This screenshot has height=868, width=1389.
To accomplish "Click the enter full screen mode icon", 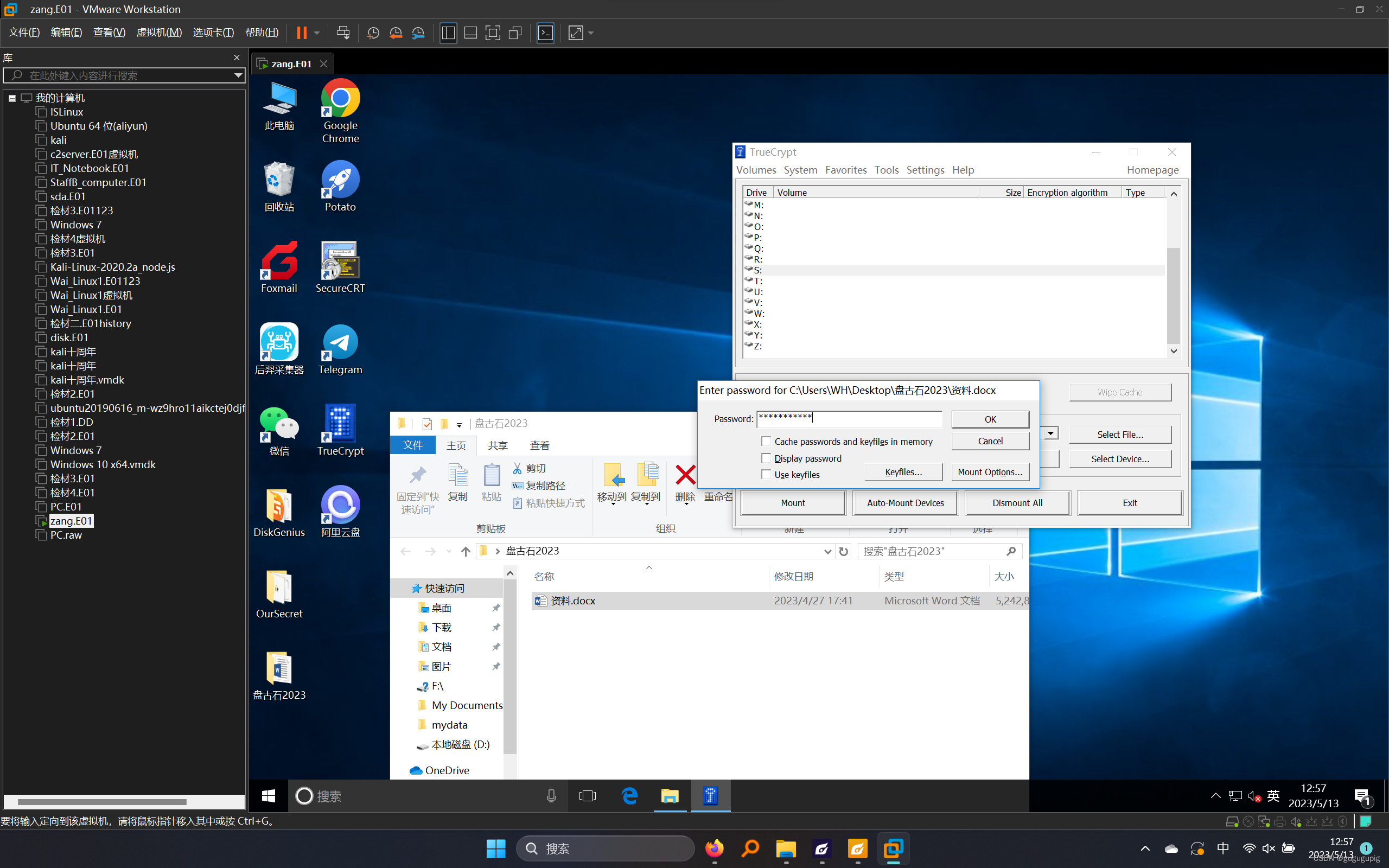I will (493, 33).
